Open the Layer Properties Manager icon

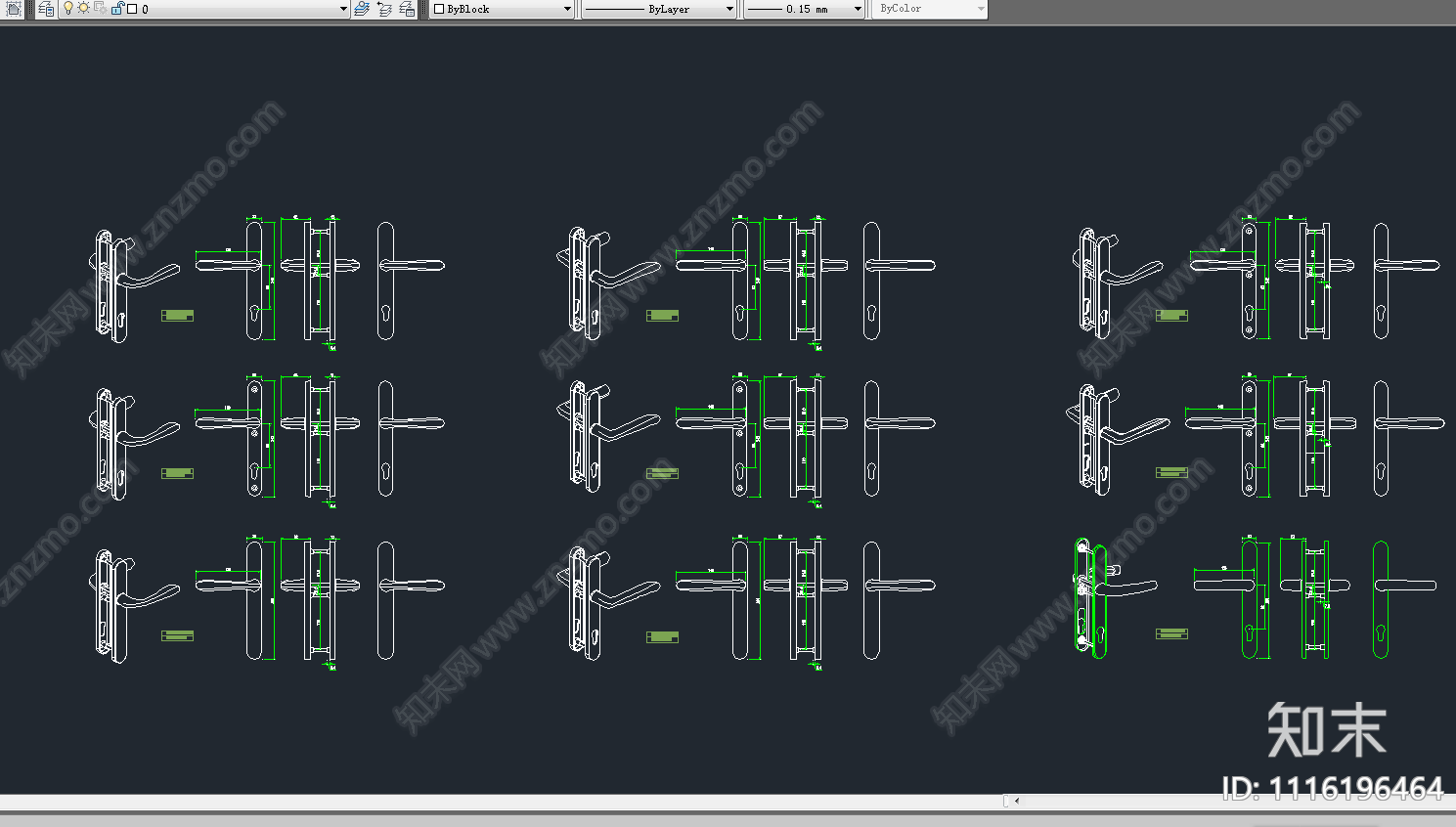(46, 9)
